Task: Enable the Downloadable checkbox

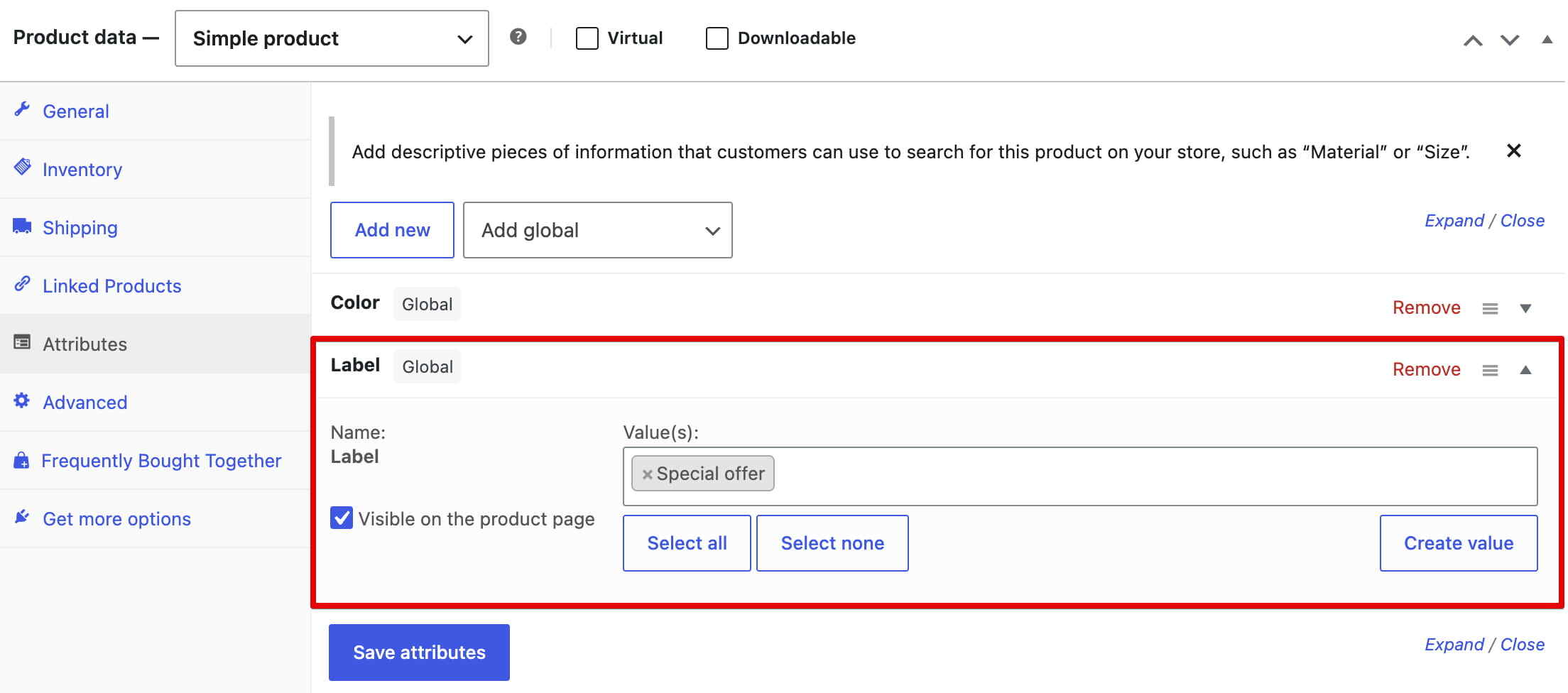Action: 717,38
